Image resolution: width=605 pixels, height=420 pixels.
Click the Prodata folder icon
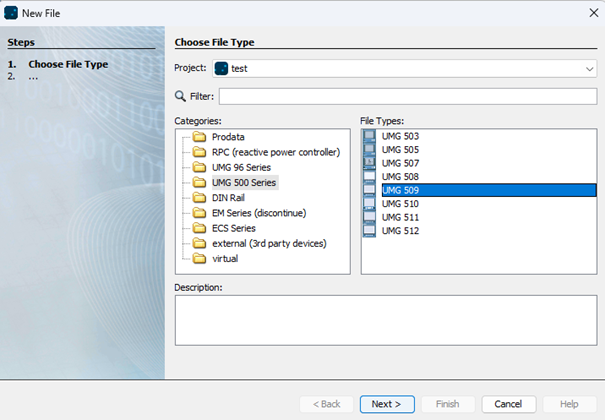coord(199,137)
